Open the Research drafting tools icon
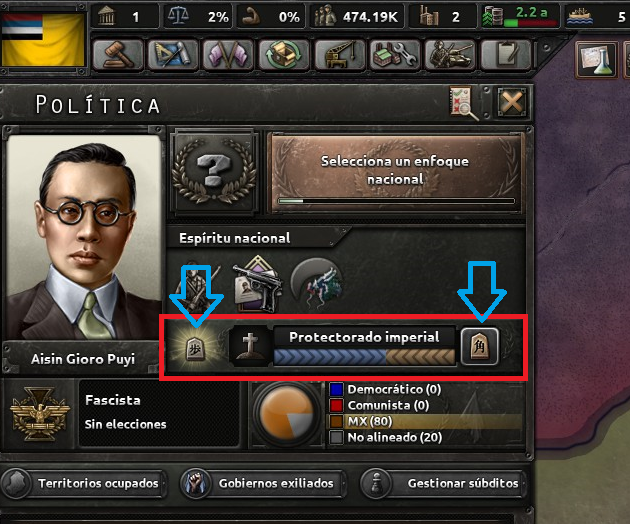This screenshot has height=524, width=630. 173,54
